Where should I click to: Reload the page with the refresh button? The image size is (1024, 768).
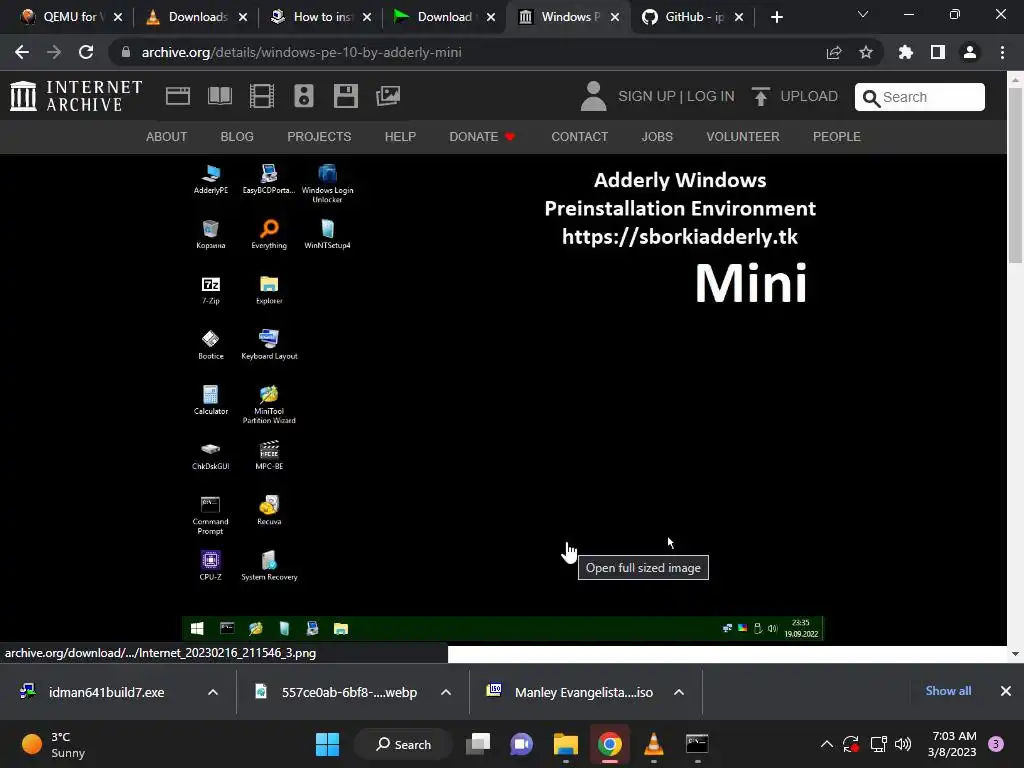point(86,52)
